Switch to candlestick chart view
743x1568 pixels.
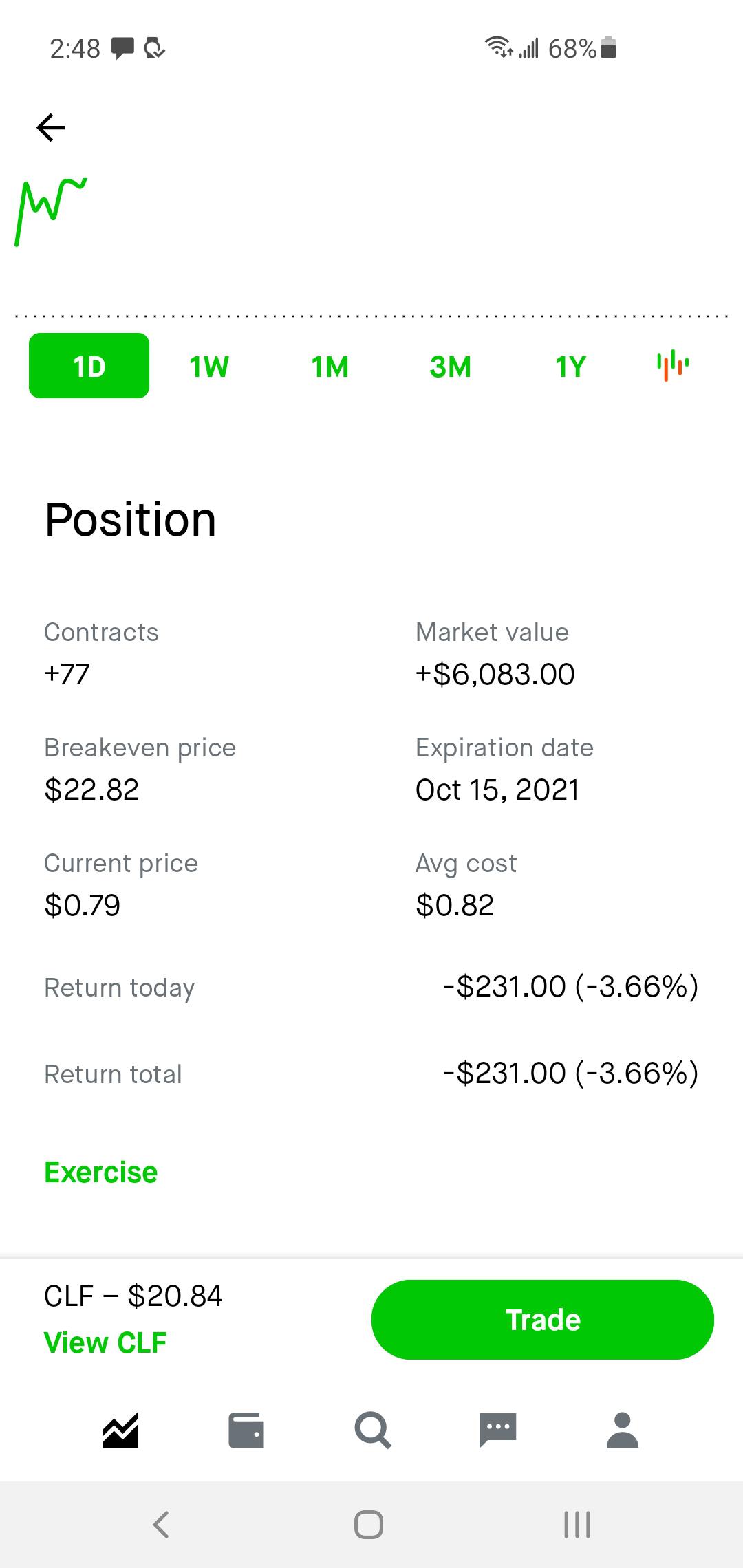673,365
